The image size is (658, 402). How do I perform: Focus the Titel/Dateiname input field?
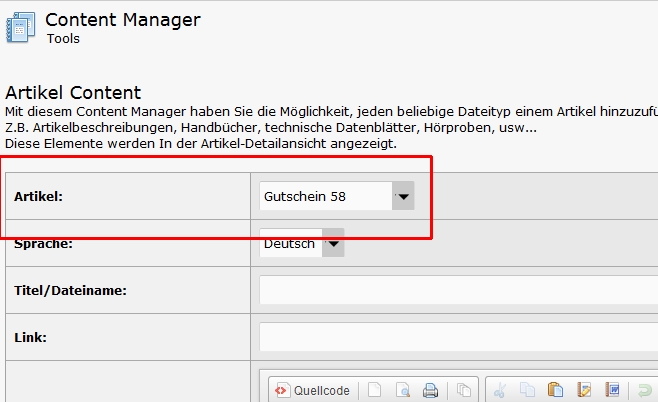pos(458,291)
